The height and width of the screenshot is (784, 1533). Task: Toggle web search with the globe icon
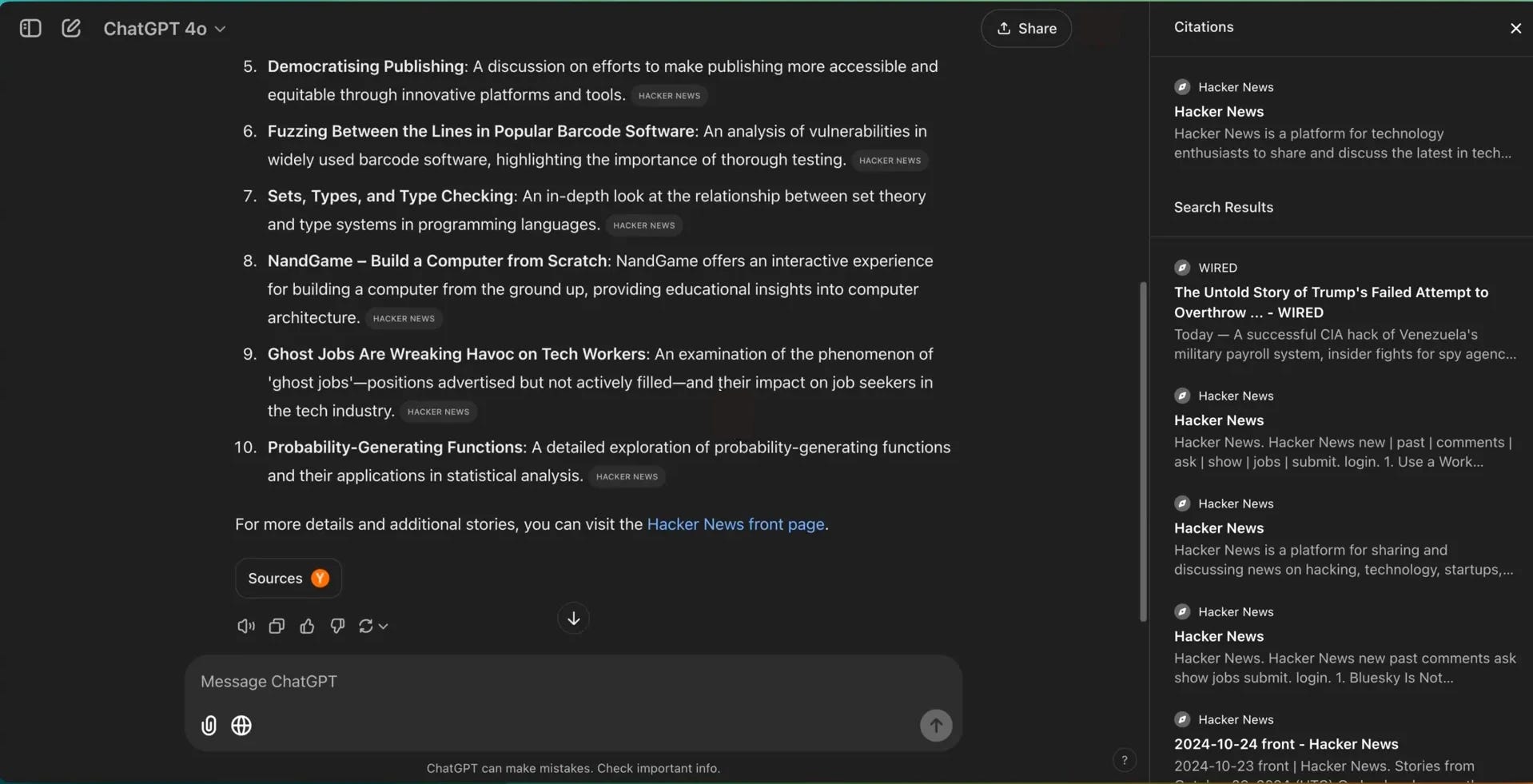[x=242, y=726]
